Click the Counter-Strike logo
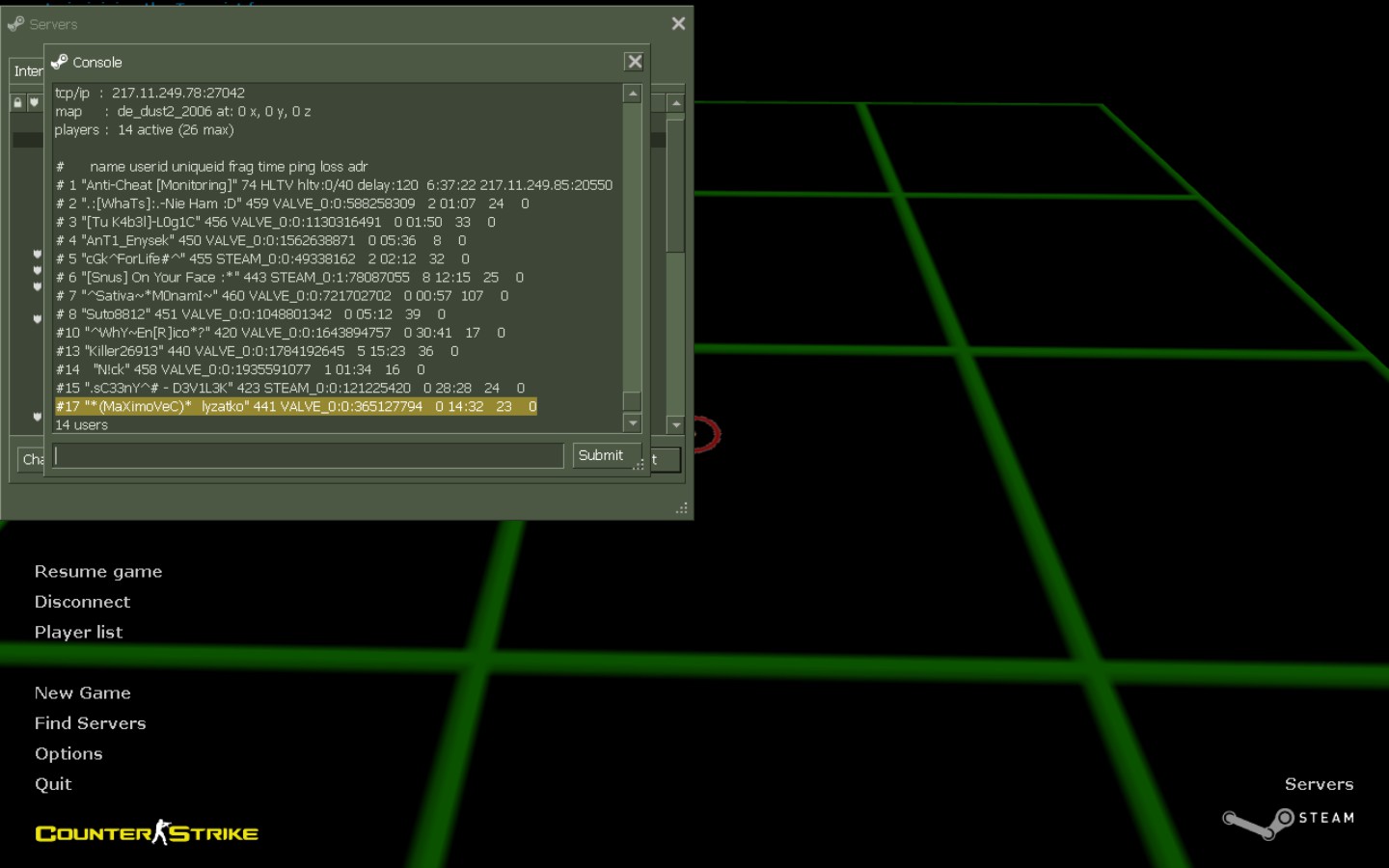 tap(147, 832)
